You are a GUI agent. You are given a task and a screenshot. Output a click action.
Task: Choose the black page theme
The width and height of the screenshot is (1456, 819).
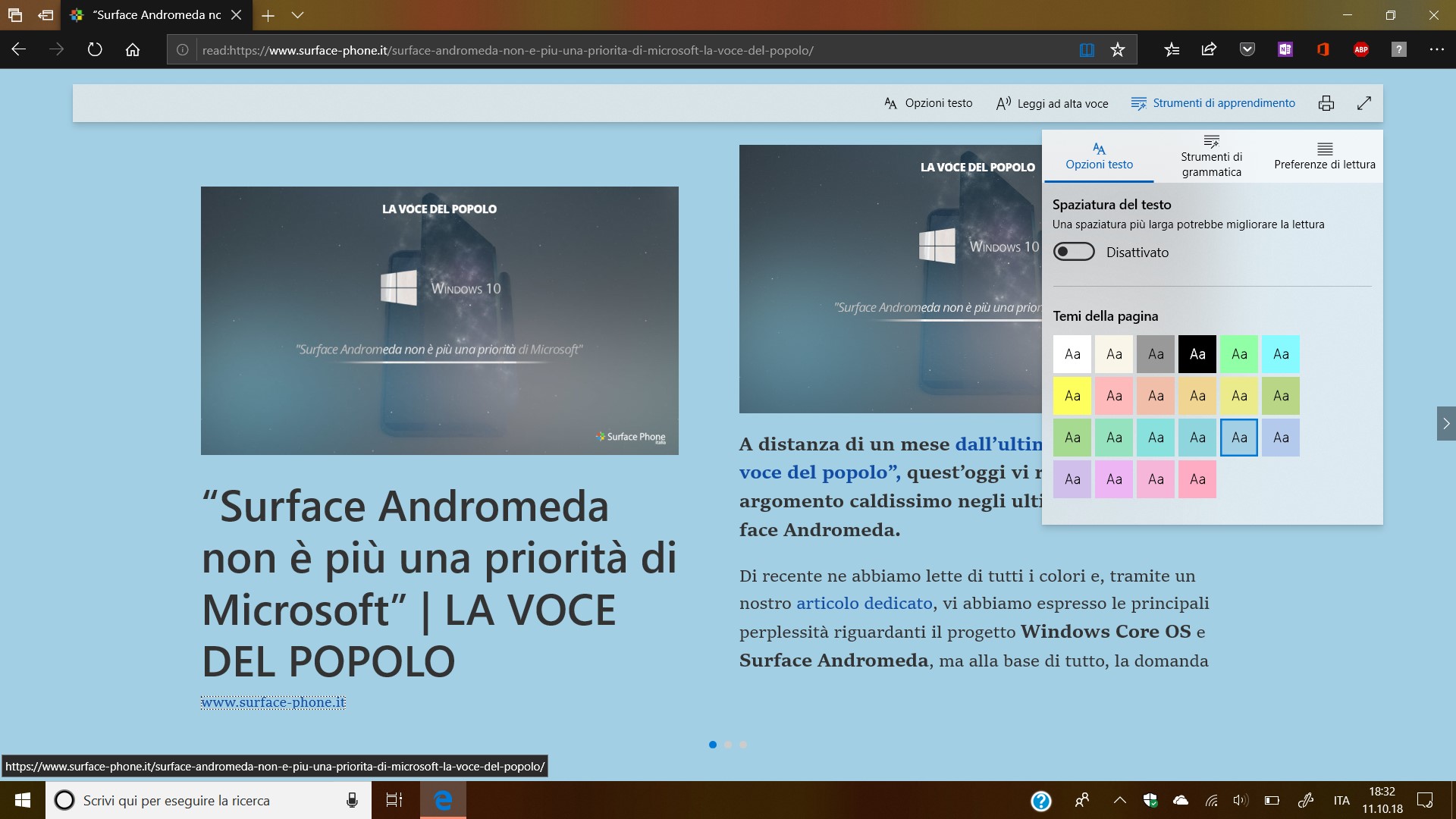coord(1197,354)
